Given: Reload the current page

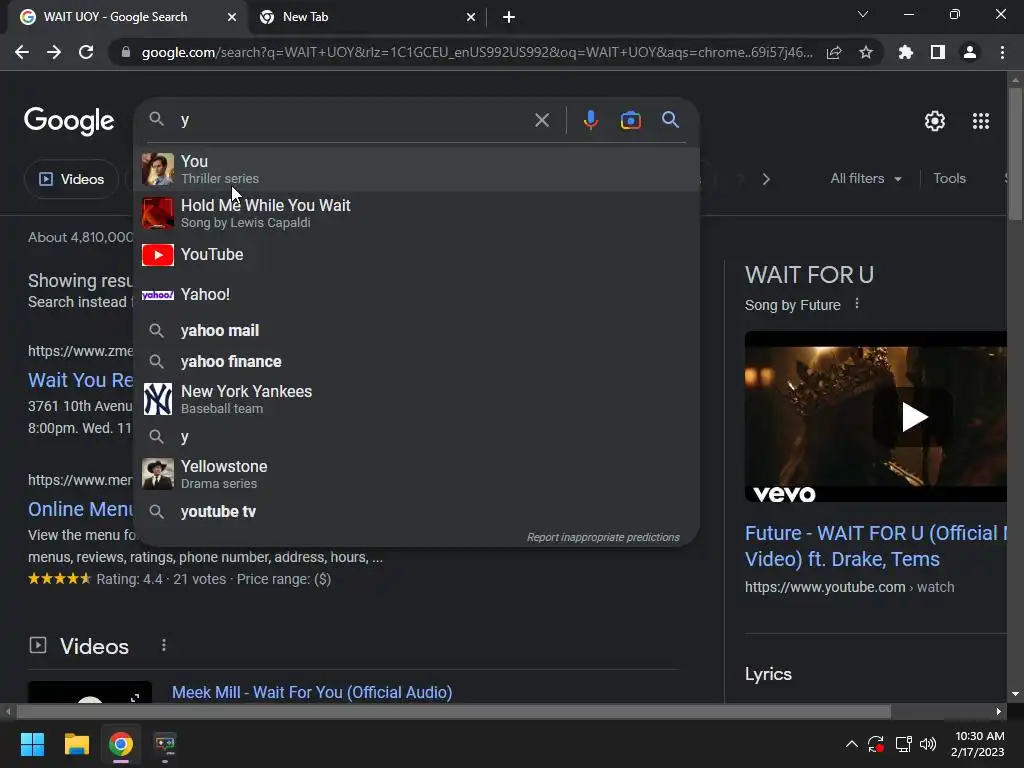Looking at the screenshot, I should (86, 52).
